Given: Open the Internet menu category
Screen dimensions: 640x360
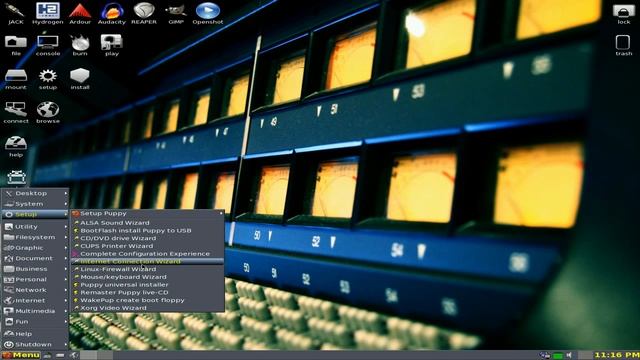Looking at the screenshot, I should point(35,300).
